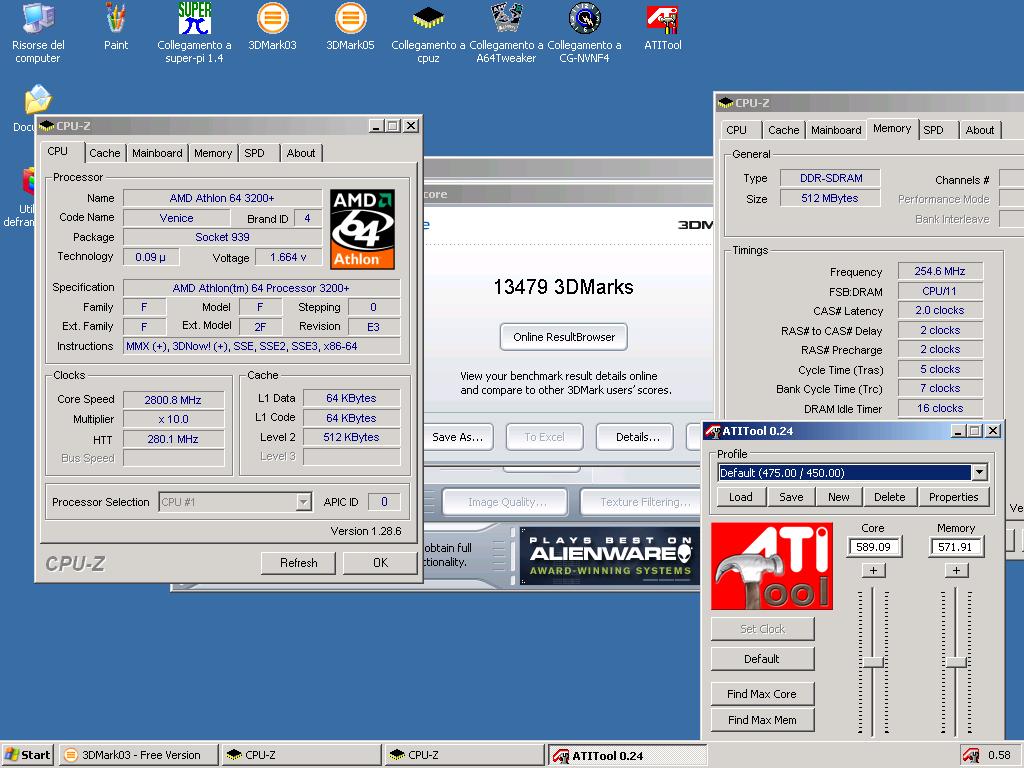Launch the 3DMark03 desktop icon
Image resolution: width=1024 pixels, height=768 pixels.
pyautogui.click(x=272, y=27)
